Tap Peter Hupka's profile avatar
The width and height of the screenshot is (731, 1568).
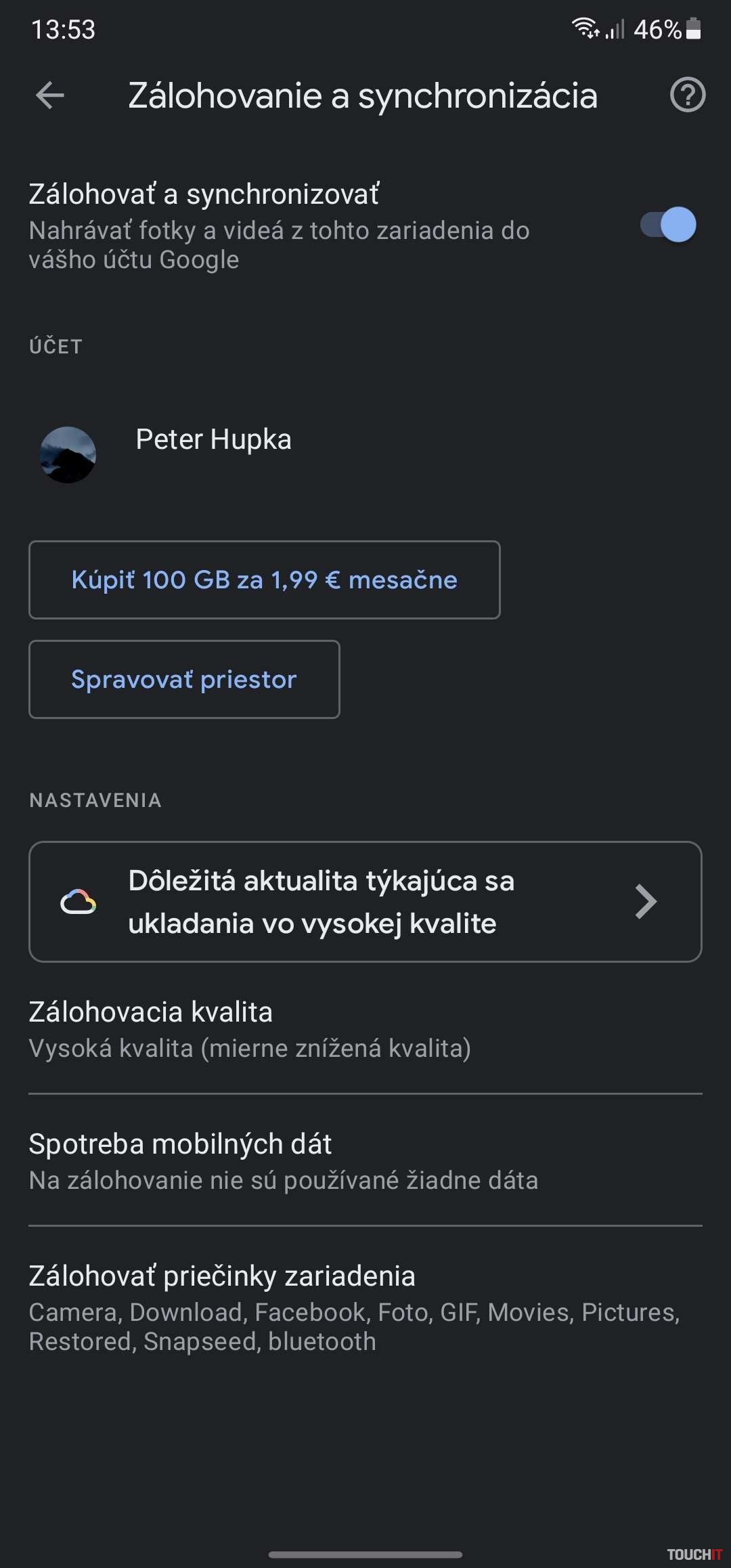coord(68,454)
